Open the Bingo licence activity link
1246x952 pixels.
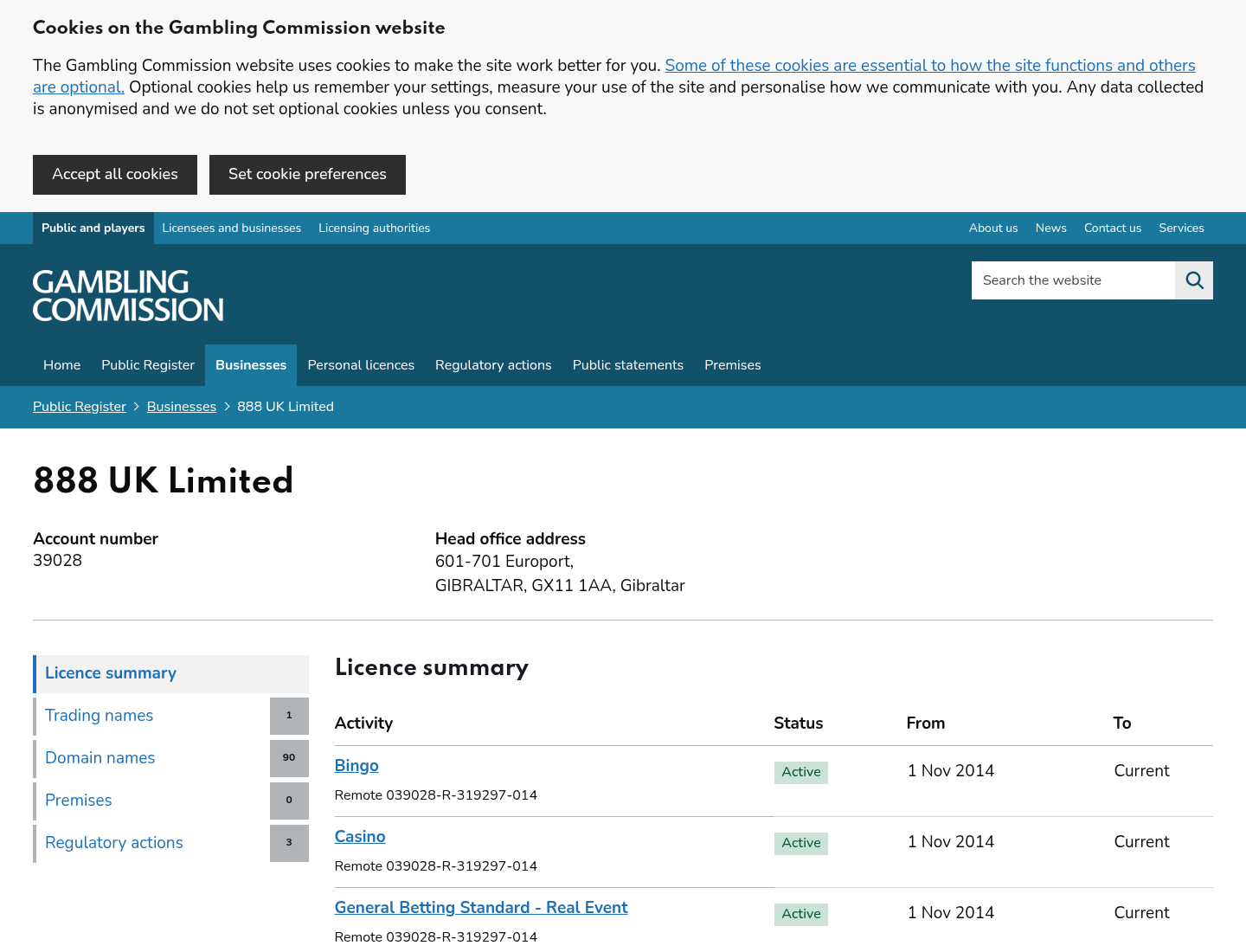(356, 766)
